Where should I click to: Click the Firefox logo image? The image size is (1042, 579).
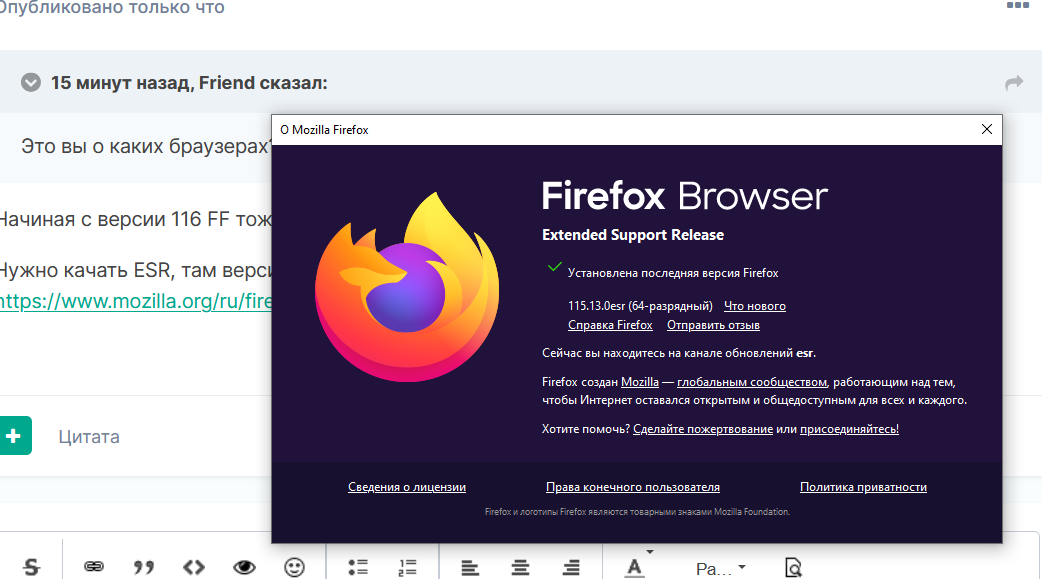[407, 287]
